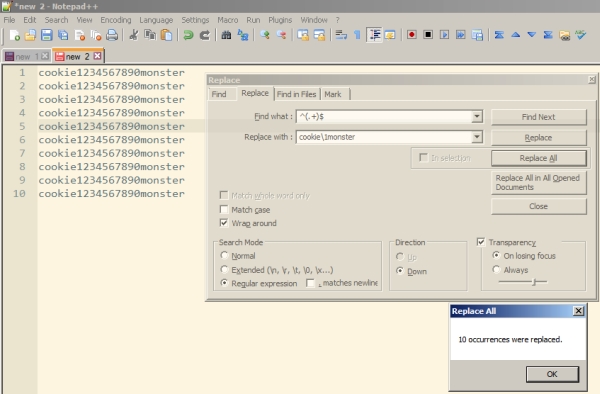Click line number 10 in margin
600x394 pixels.
[19, 194]
